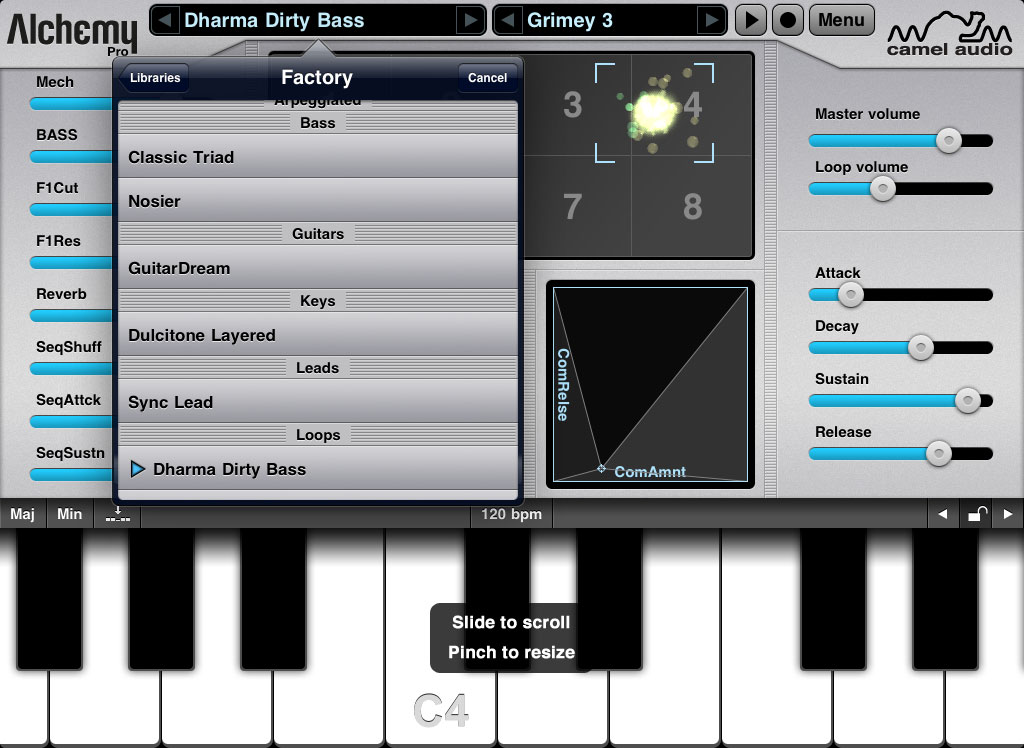Choose the Dulcitone Layered preset

tap(317, 335)
